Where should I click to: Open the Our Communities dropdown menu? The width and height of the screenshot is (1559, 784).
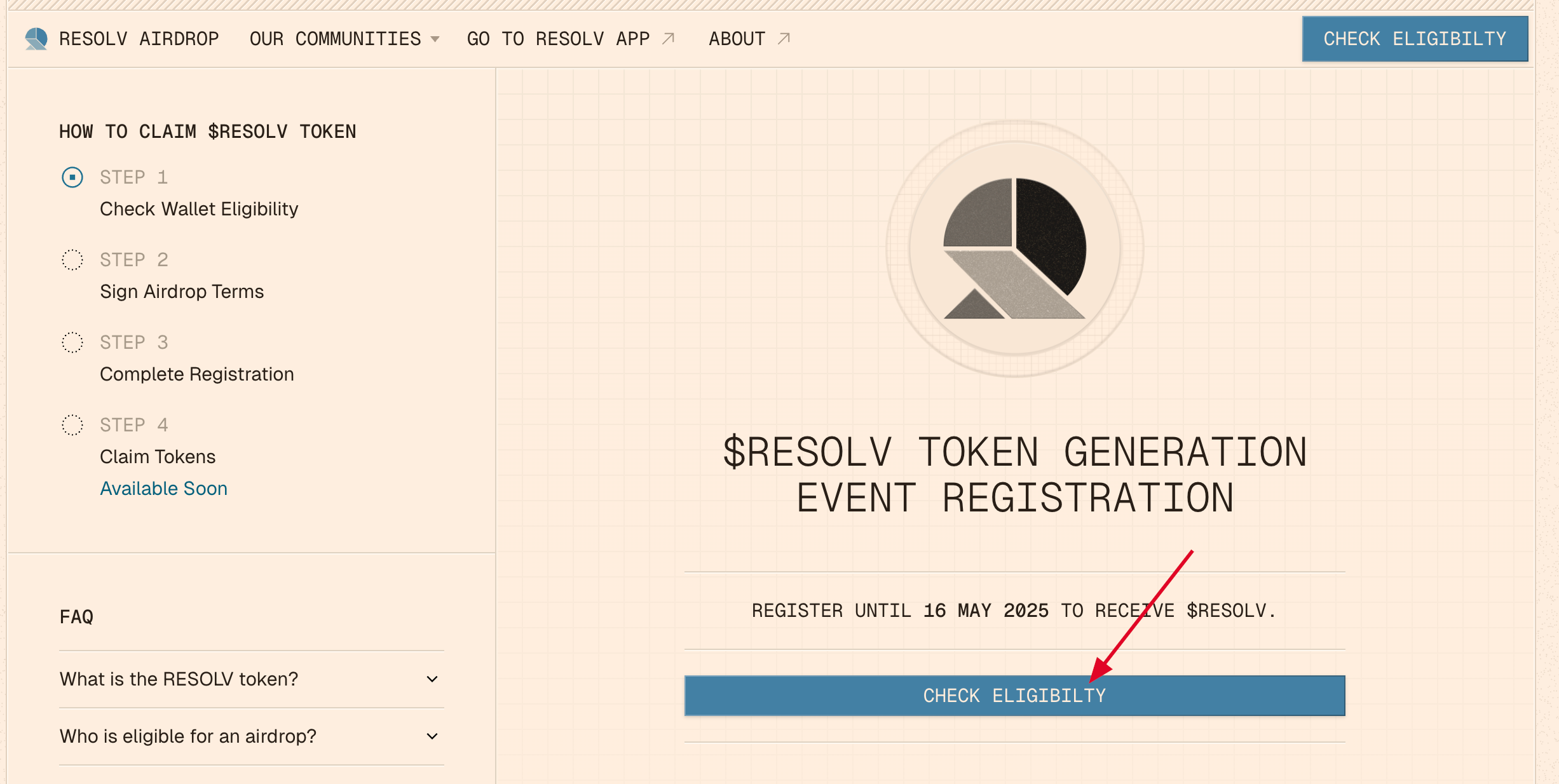tap(344, 39)
